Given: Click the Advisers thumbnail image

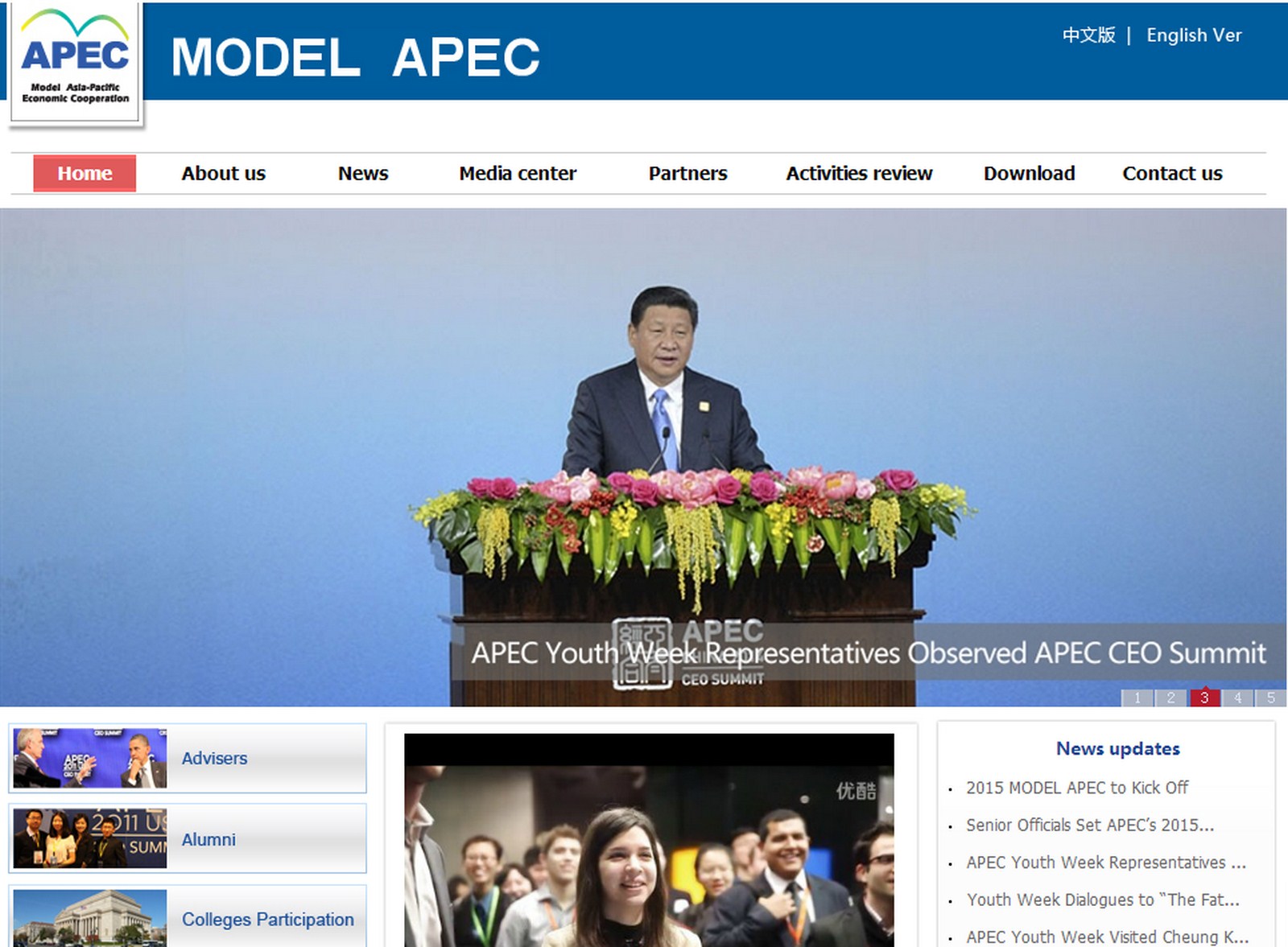Looking at the screenshot, I should [90, 758].
